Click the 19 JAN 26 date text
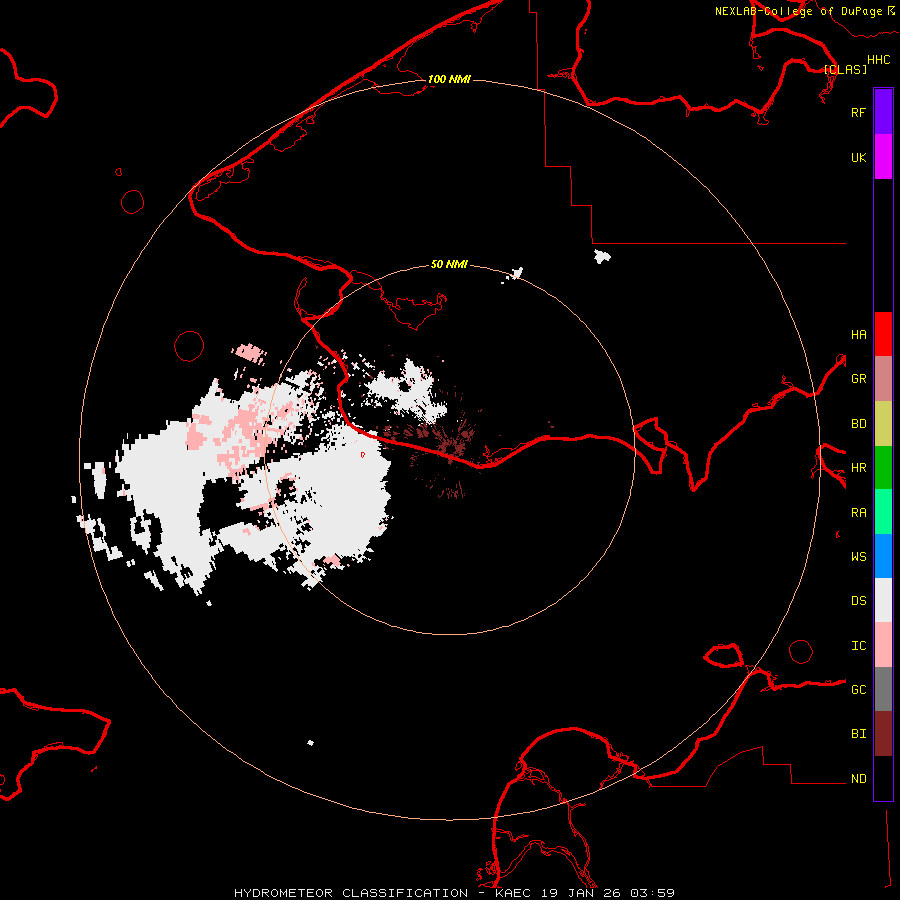Image resolution: width=900 pixels, height=900 pixels. pos(582,893)
